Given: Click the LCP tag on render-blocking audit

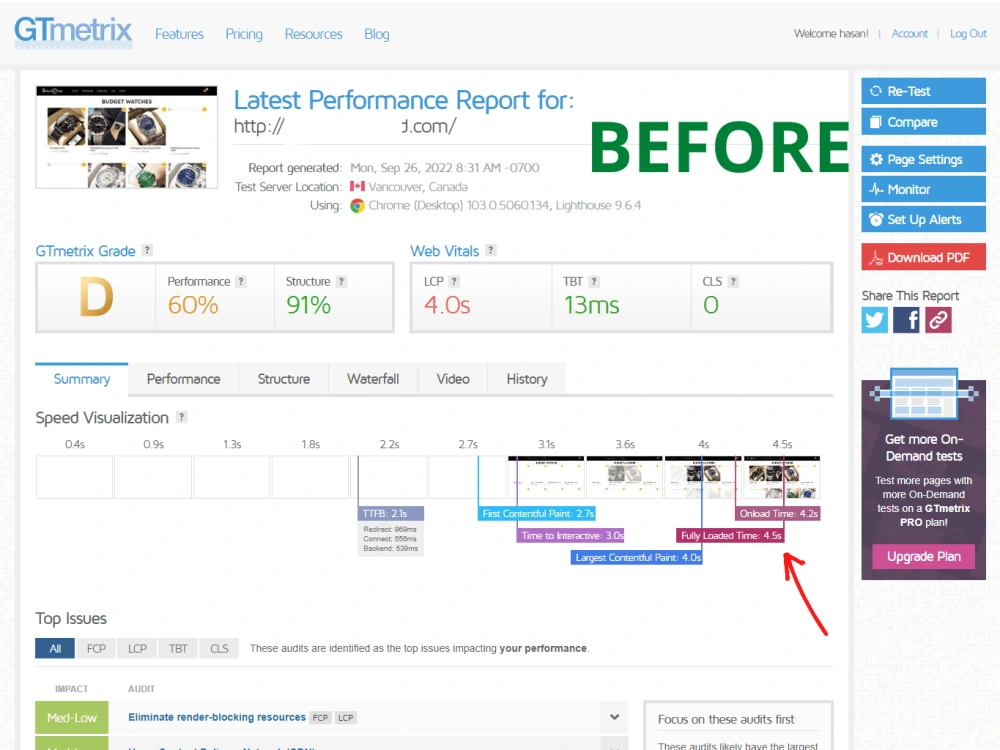Looking at the screenshot, I should click(x=346, y=717).
